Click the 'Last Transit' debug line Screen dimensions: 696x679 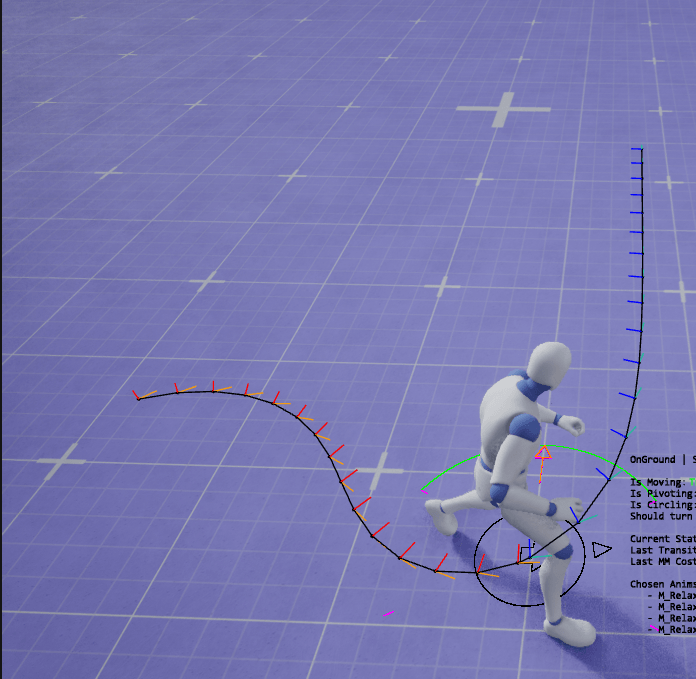pos(663,550)
